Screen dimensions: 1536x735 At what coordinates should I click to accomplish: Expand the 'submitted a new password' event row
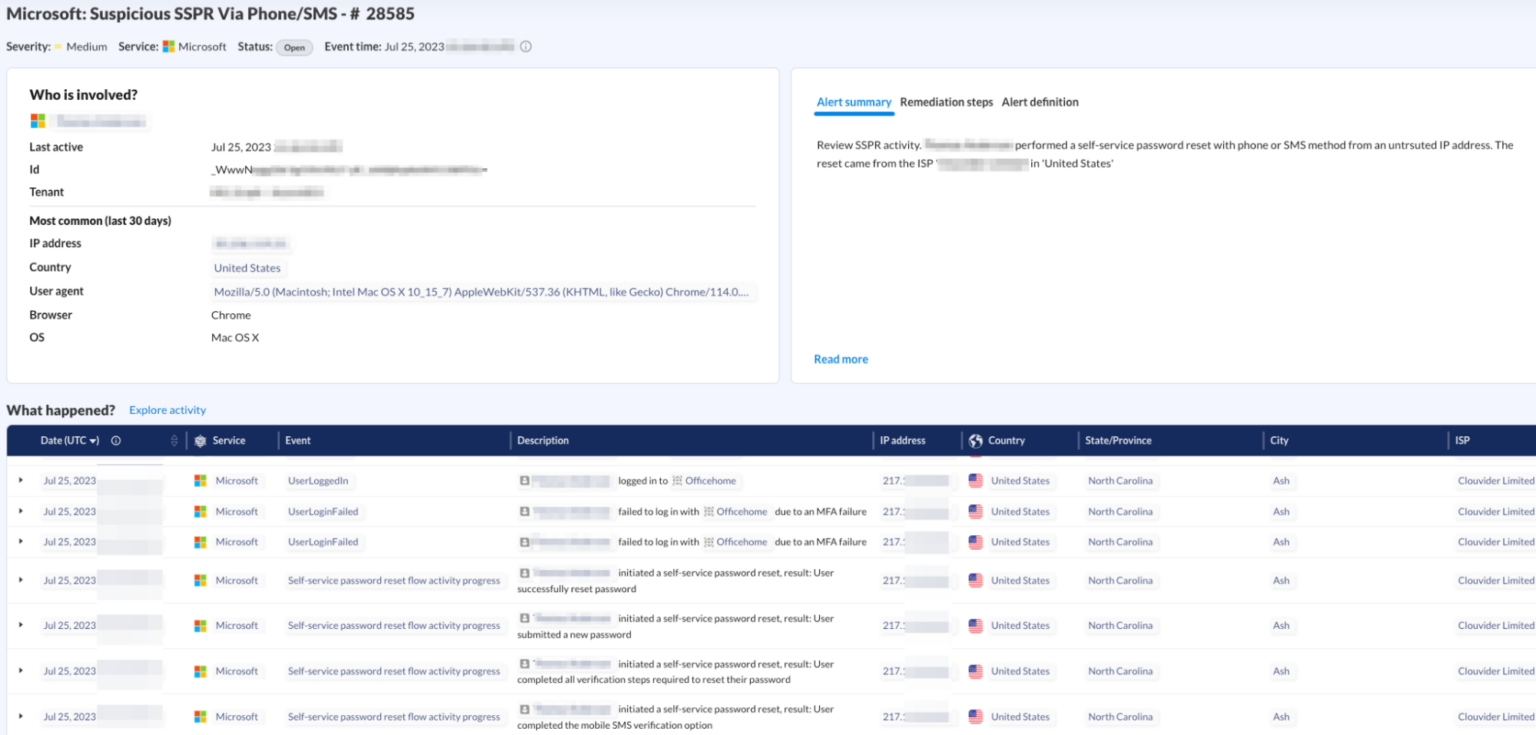pyautogui.click(x=20, y=626)
